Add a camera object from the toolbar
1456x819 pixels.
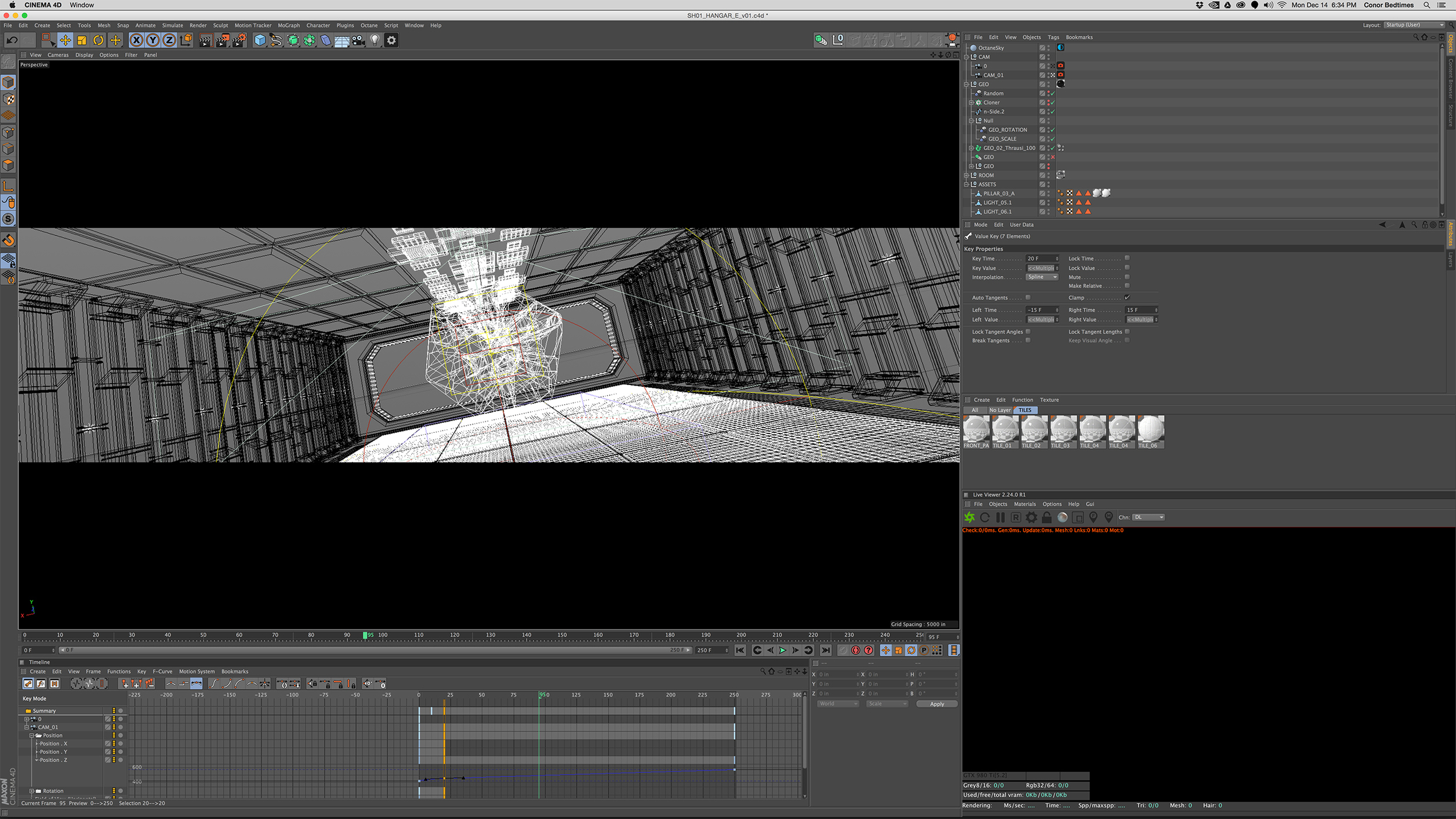tap(358, 40)
